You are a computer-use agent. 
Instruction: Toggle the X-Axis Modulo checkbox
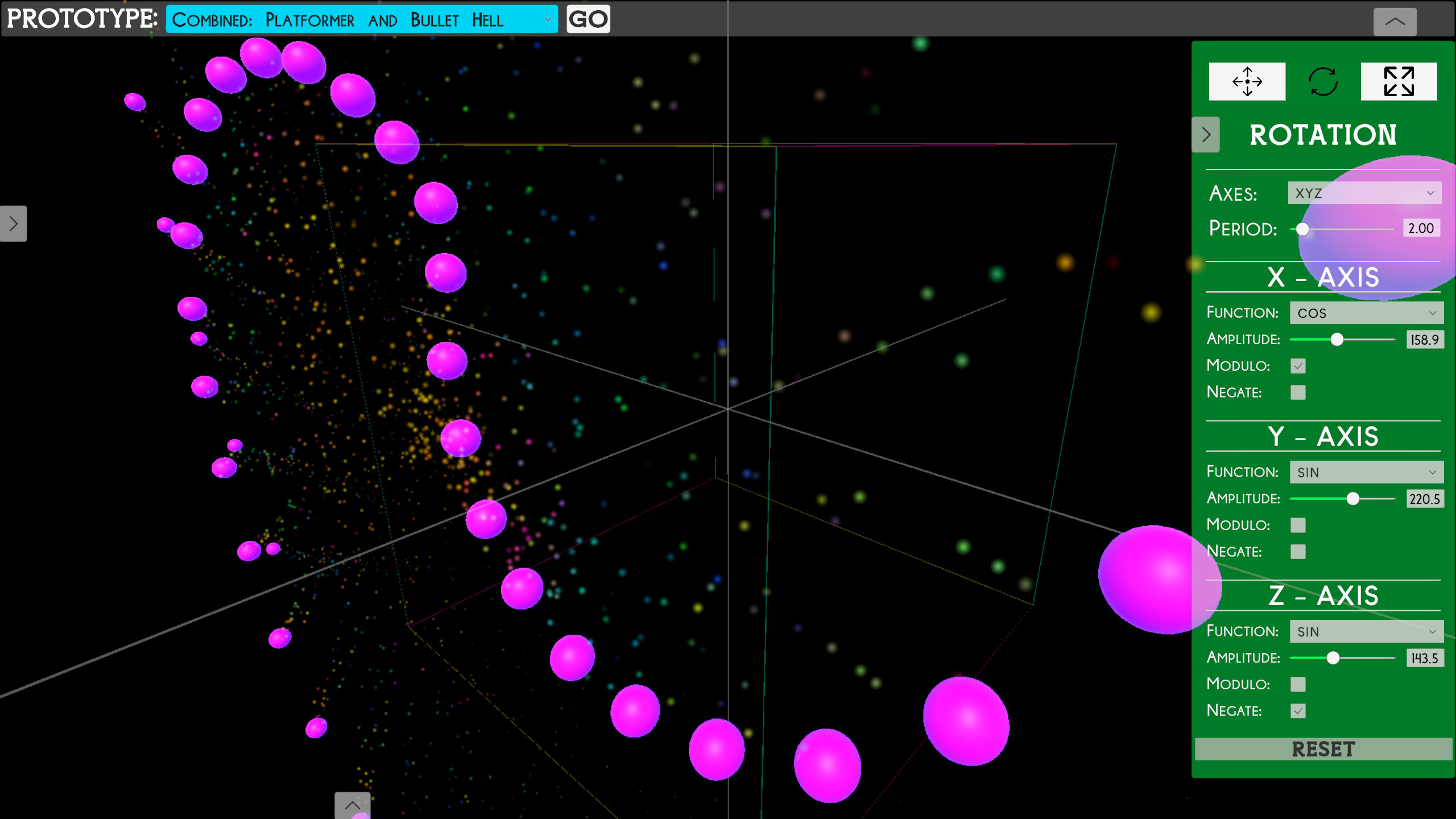(x=1298, y=366)
